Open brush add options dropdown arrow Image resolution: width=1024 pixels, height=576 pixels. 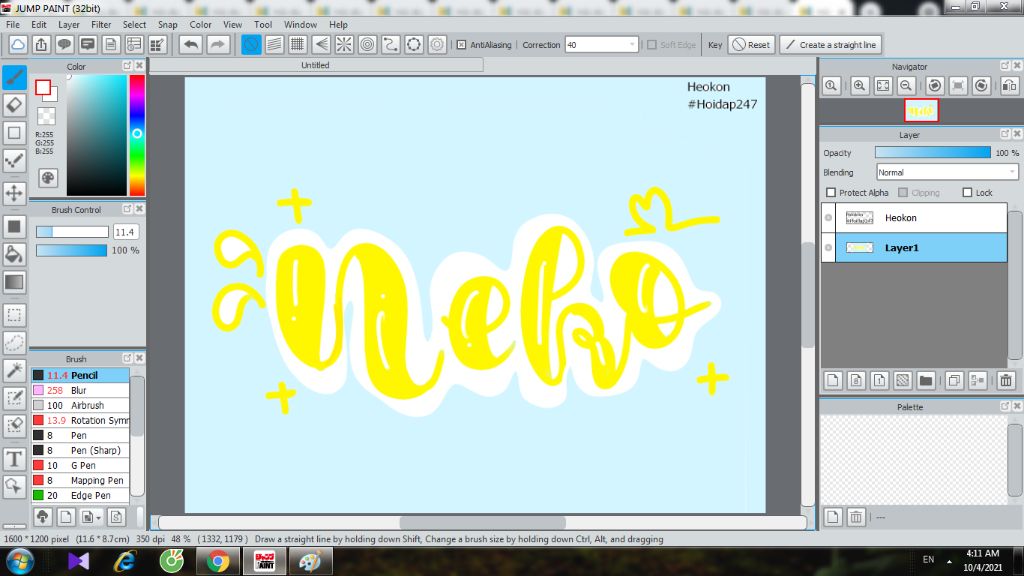(x=98, y=518)
